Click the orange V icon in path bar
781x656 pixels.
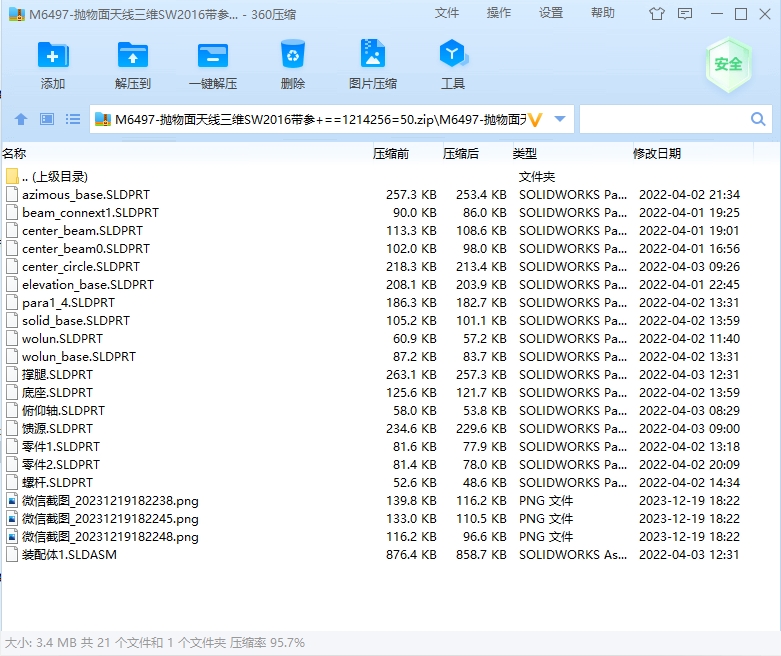pyautogui.click(x=535, y=120)
